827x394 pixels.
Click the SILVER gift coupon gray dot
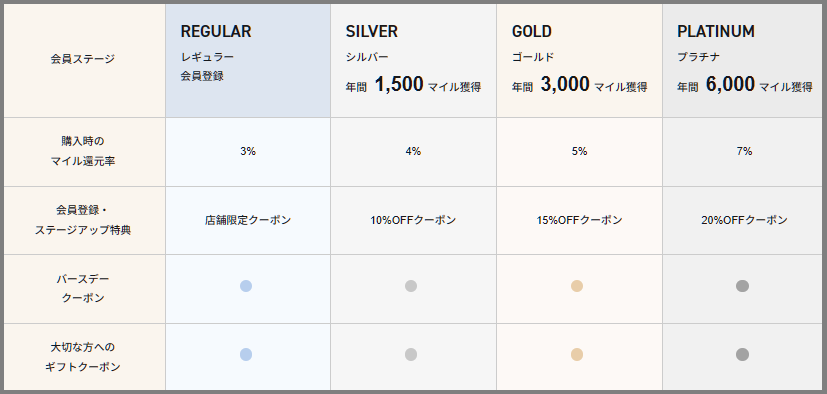coord(411,354)
